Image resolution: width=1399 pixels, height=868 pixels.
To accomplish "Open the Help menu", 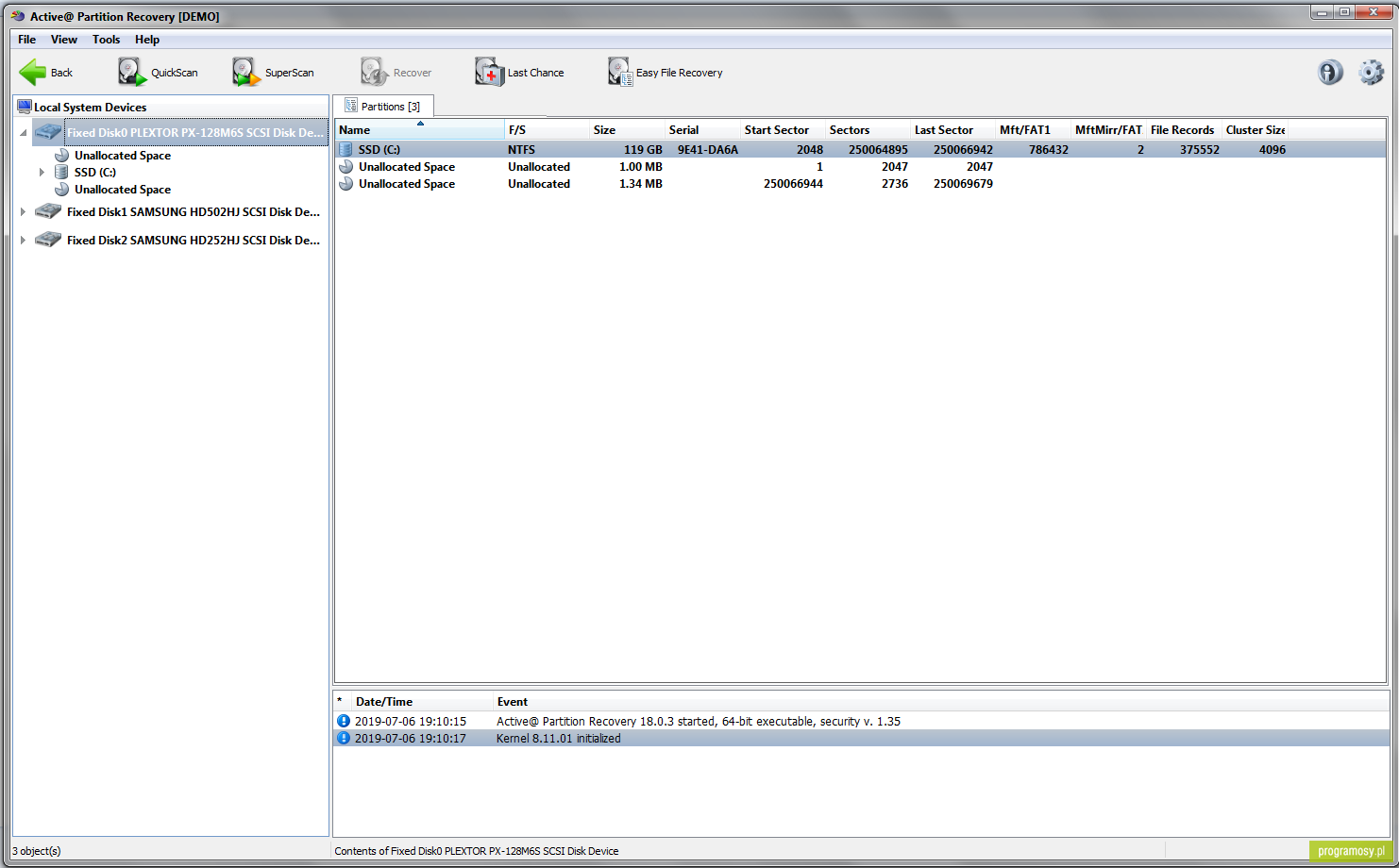I will tap(147, 40).
